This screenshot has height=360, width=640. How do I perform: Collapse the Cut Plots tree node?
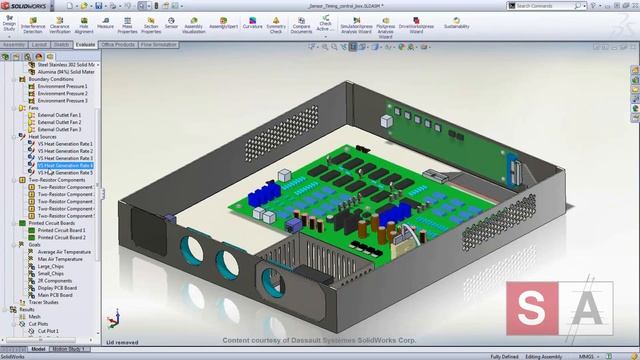coord(14,324)
